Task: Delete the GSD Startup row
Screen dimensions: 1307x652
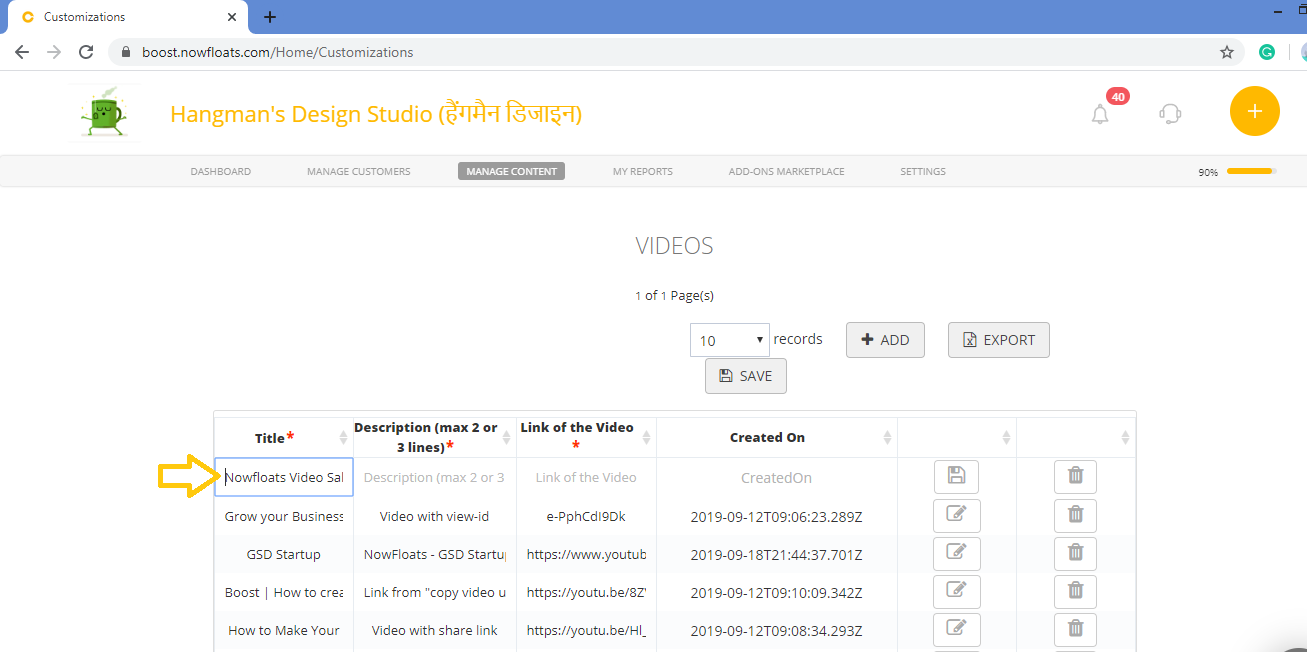Action: pyautogui.click(x=1075, y=553)
